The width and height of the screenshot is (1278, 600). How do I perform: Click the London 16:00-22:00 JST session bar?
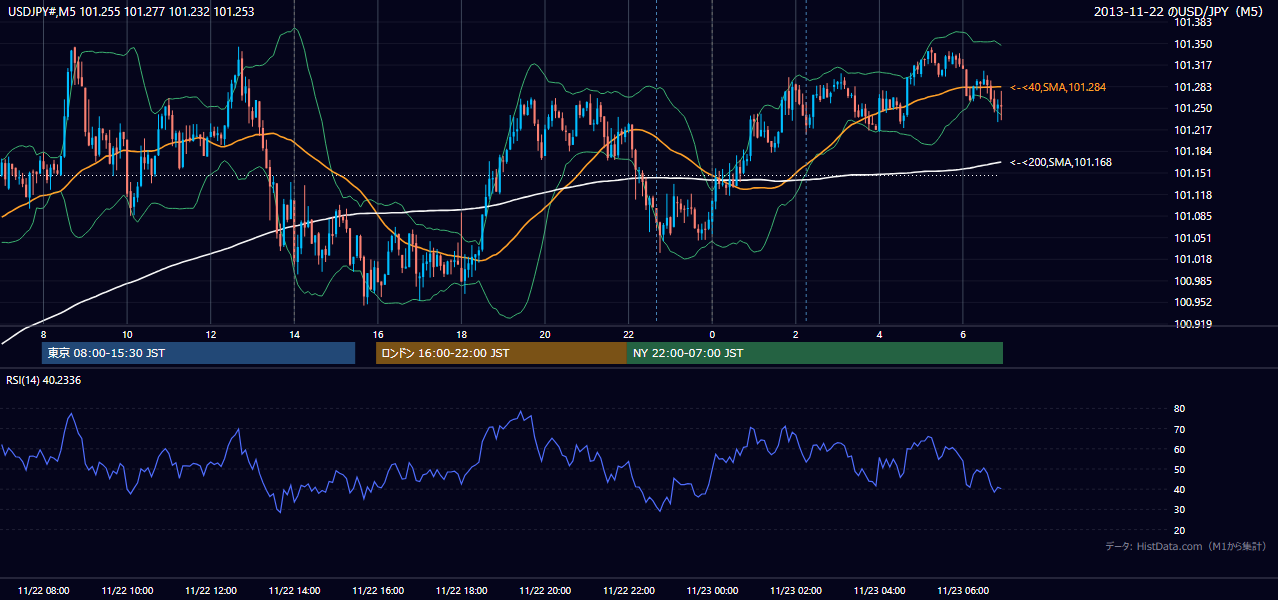(501, 353)
